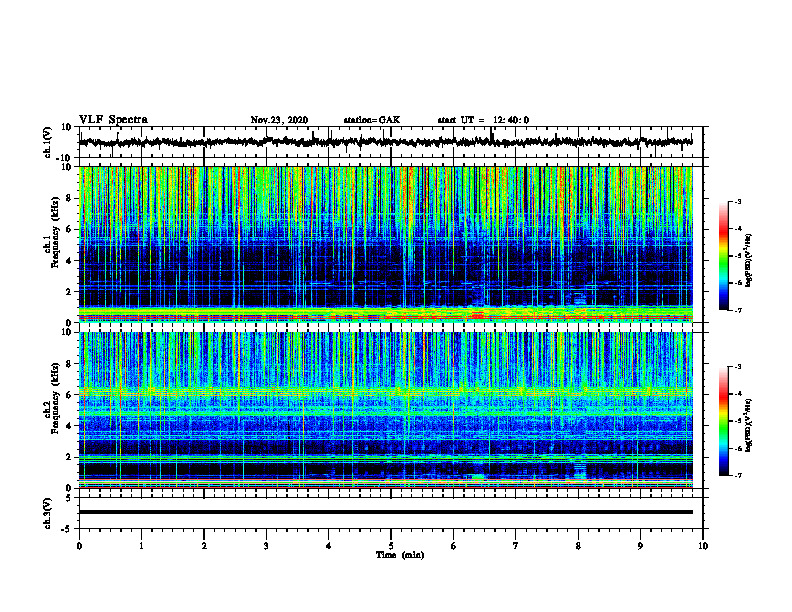Click the "2" kHz tick on ch.2 frequency axis
The image size is (792, 612).
click(69, 457)
